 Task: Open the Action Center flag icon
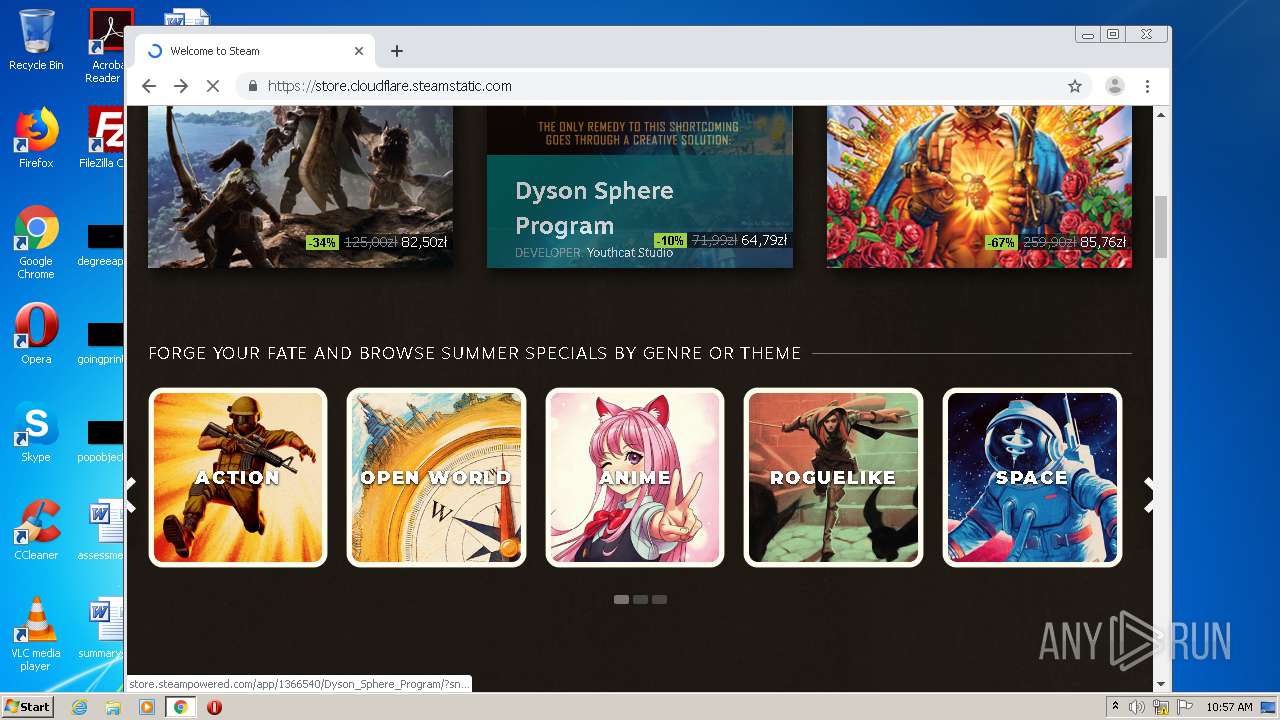point(1185,707)
